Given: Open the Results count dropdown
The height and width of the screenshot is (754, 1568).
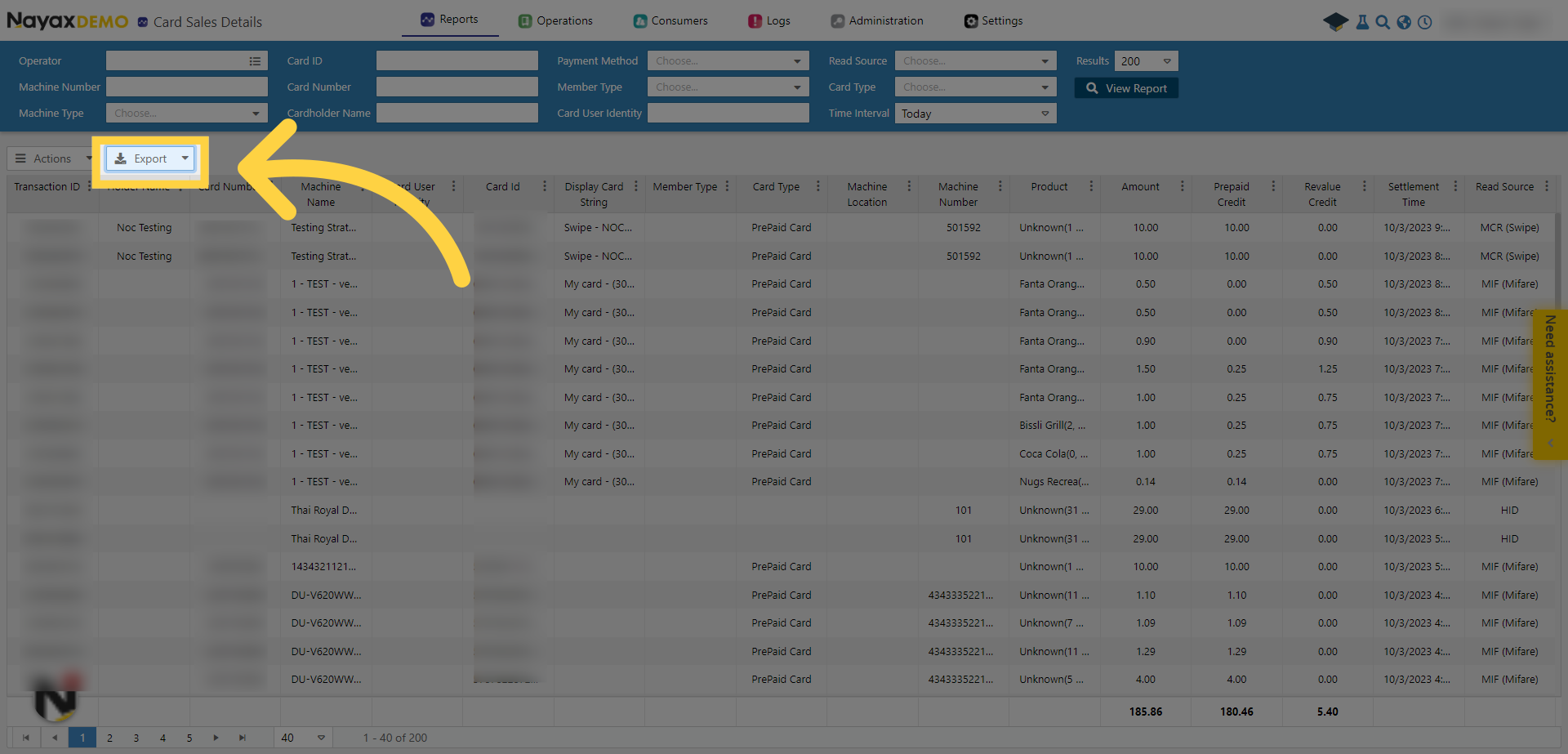Looking at the screenshot, I should click(x=1146, y=61).
